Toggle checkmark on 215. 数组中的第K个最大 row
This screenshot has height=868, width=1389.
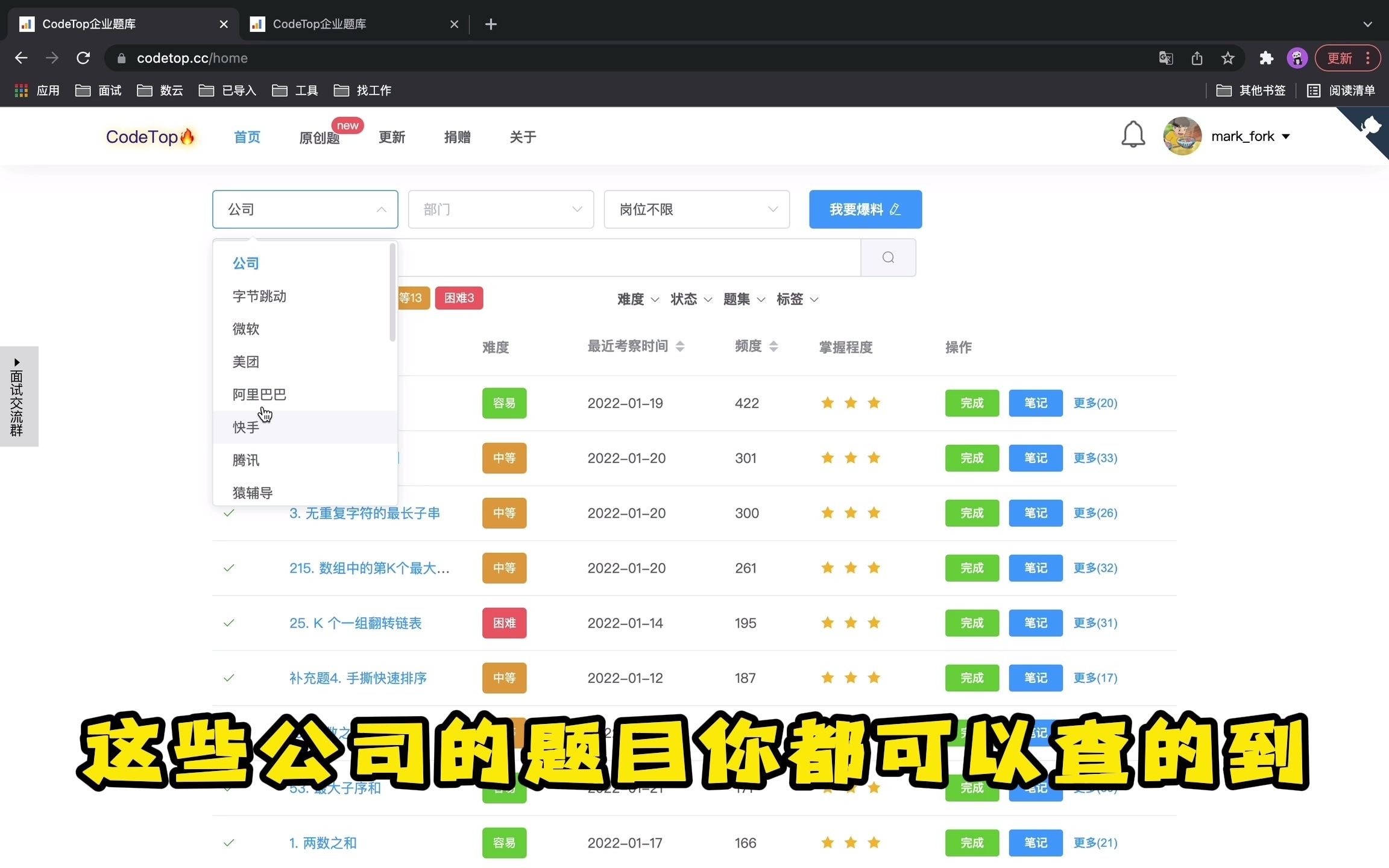pyautogui.click(x=229, y=568)
